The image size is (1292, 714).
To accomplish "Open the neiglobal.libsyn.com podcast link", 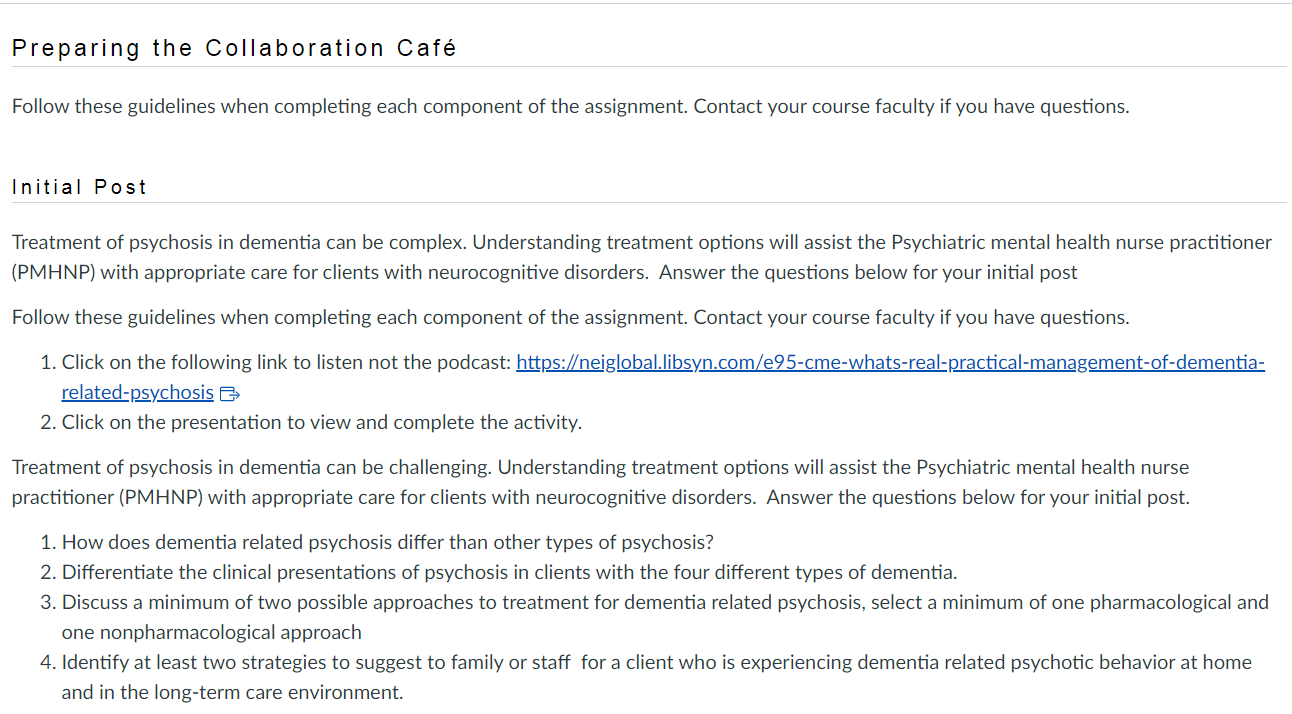I will (x=890, y=362).
